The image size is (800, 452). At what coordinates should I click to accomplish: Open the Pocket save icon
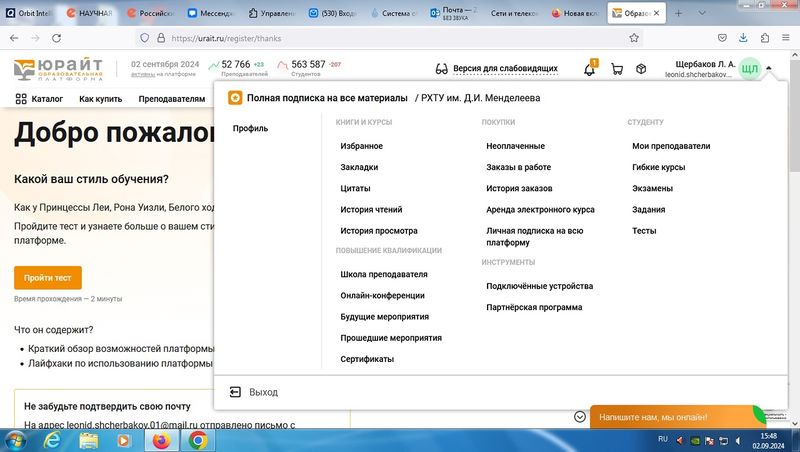[x=722, y=38]
